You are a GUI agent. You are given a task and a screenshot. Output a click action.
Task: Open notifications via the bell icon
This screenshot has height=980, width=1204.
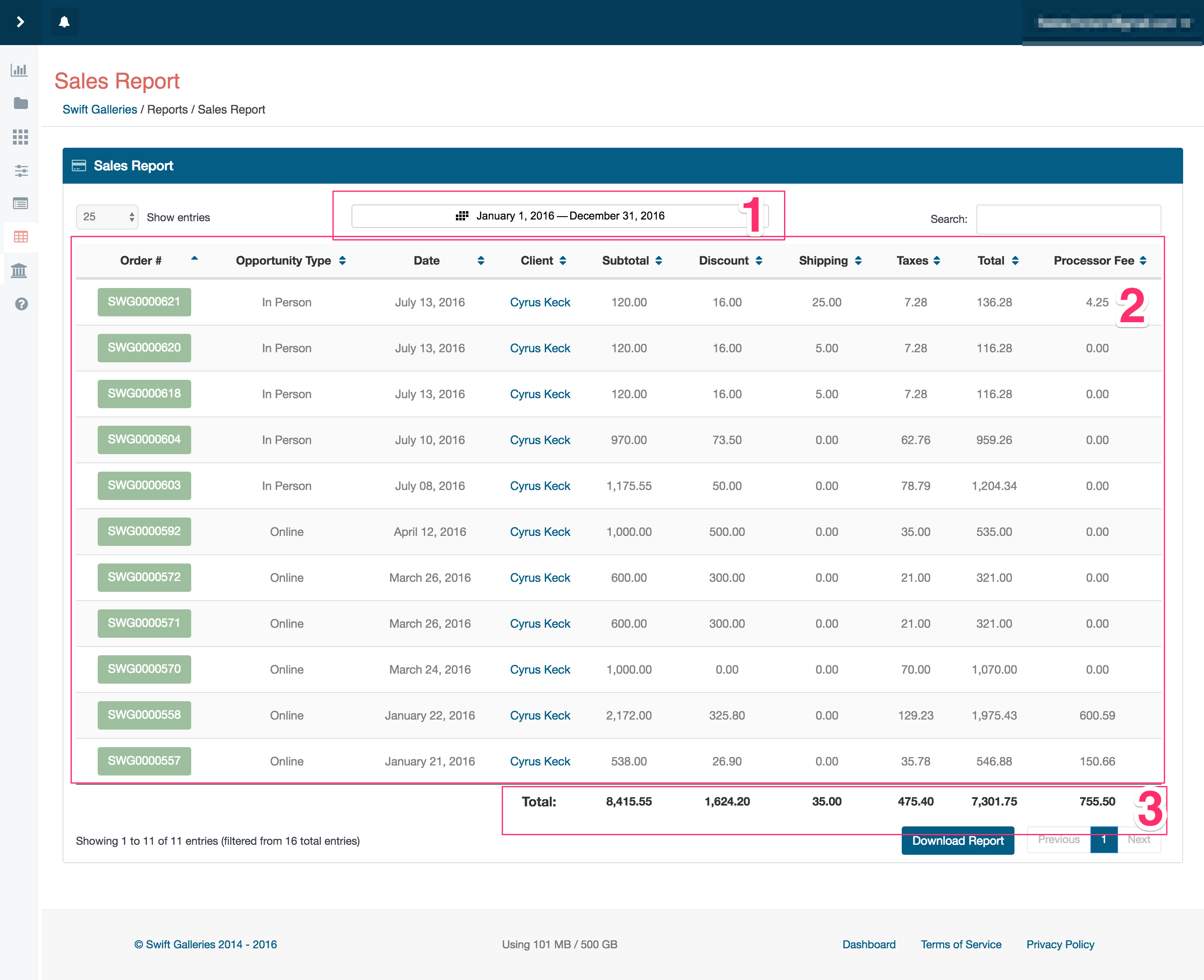click(64, 22)
